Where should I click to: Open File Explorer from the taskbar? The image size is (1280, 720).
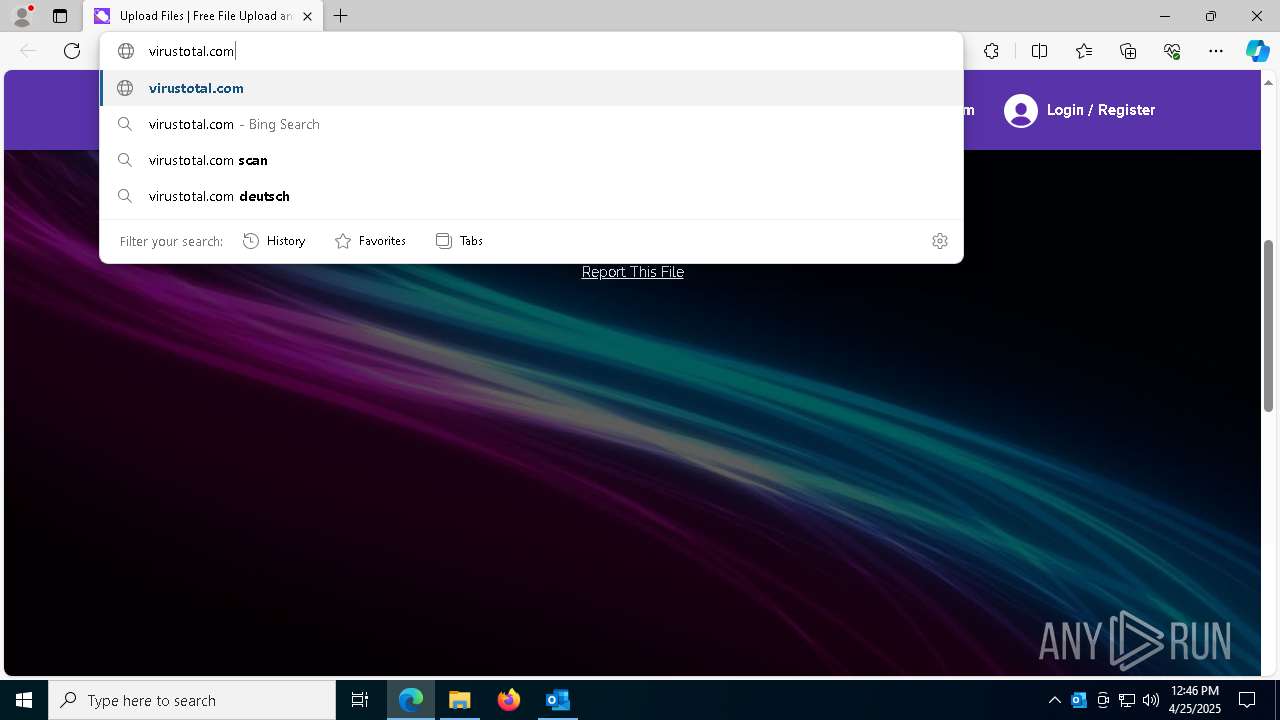(x=460, y=700)
